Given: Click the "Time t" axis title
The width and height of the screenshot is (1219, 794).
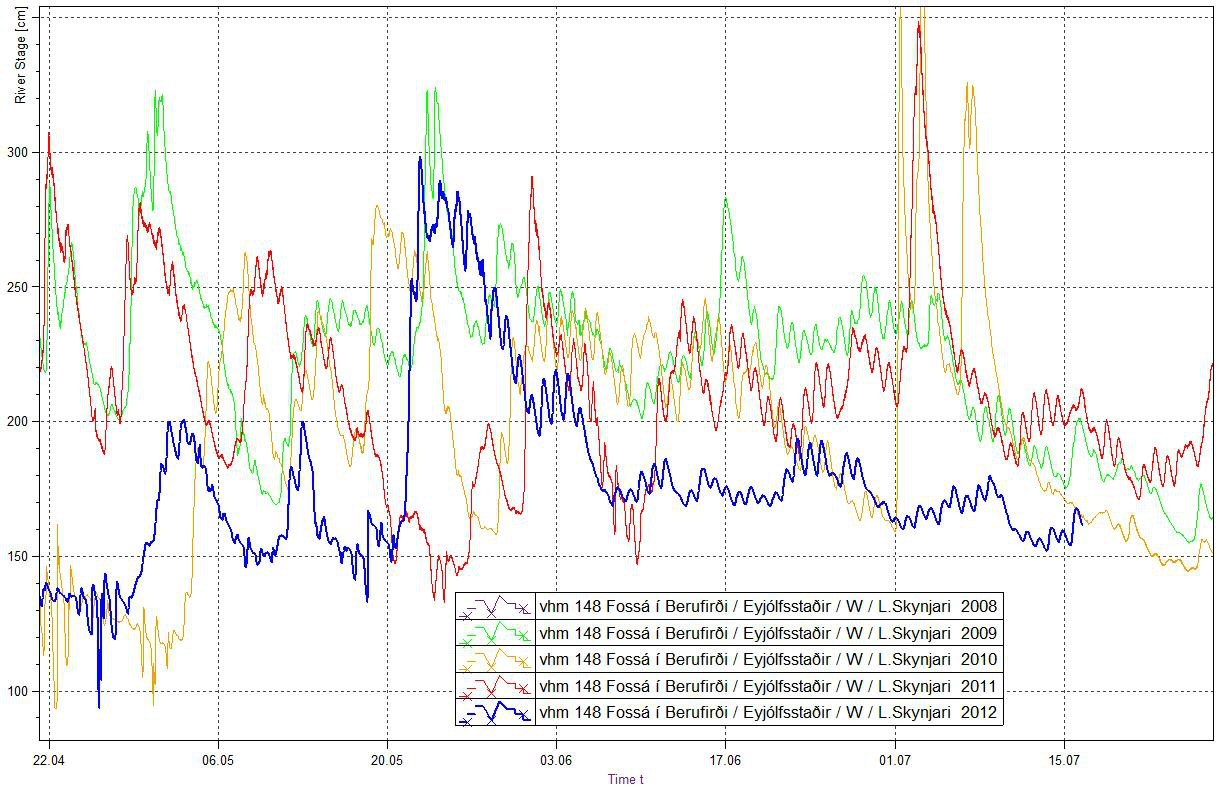Looking at the screenshot, I should tap(626, 779).
